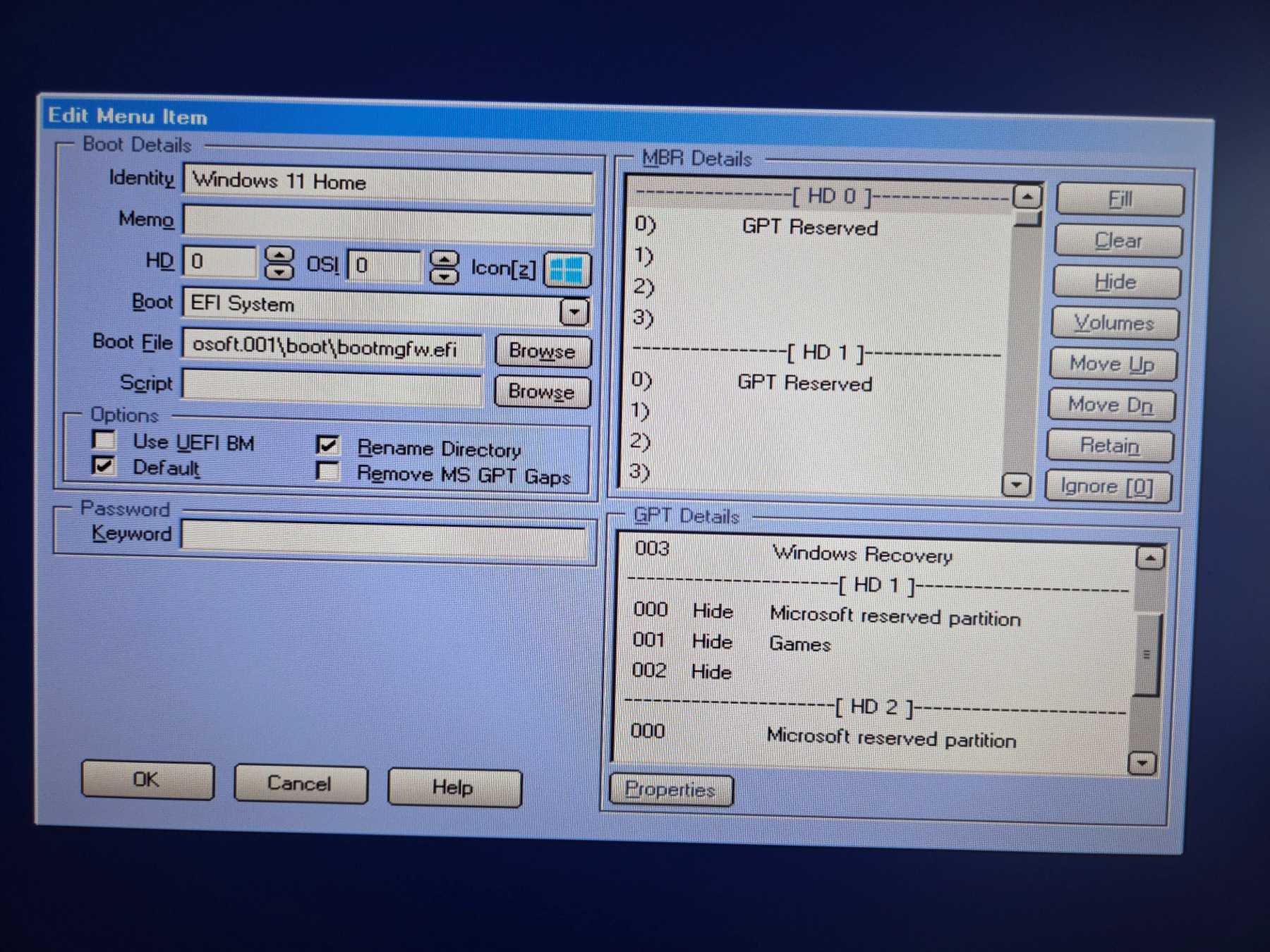The height and width of the screenshot is (952, 1270).
Task: Click the Identity field containing Windows 11 Home
Action: 388,183
